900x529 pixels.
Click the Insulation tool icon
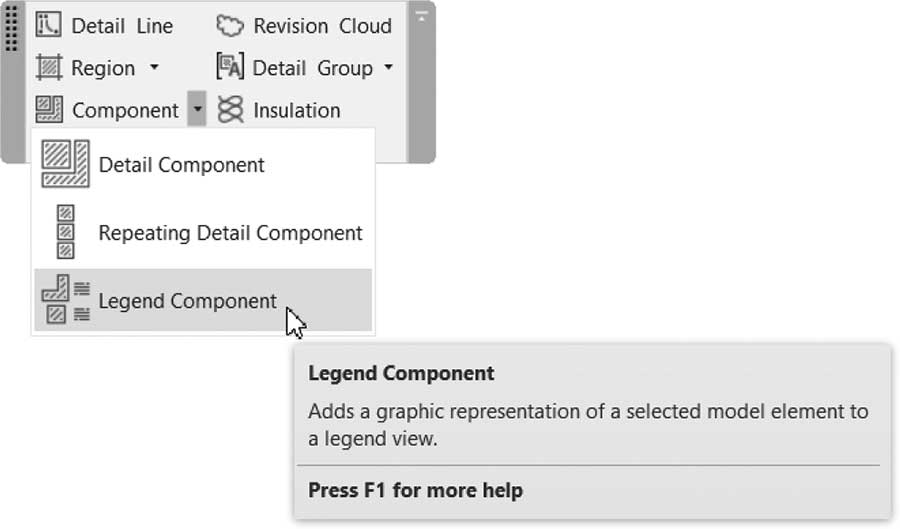[230, 109]
